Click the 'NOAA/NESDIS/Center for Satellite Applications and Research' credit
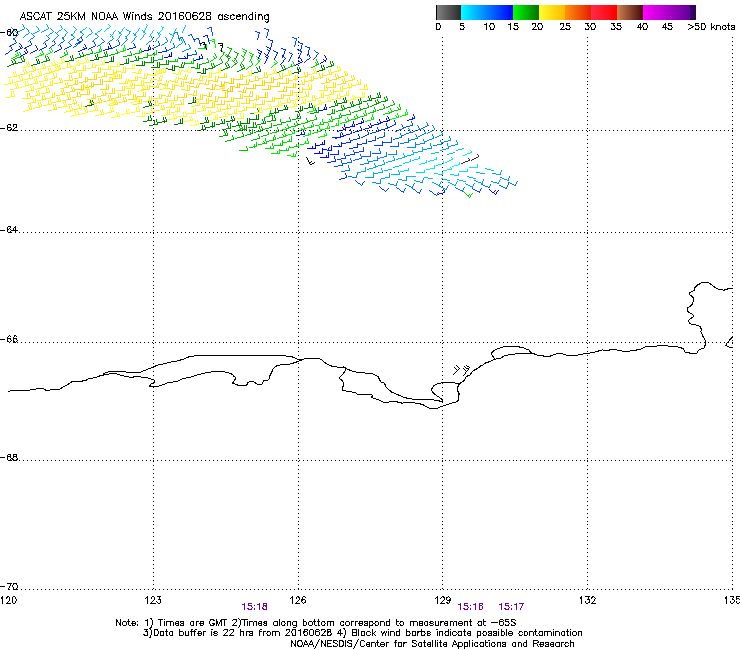 pos(432,644)
